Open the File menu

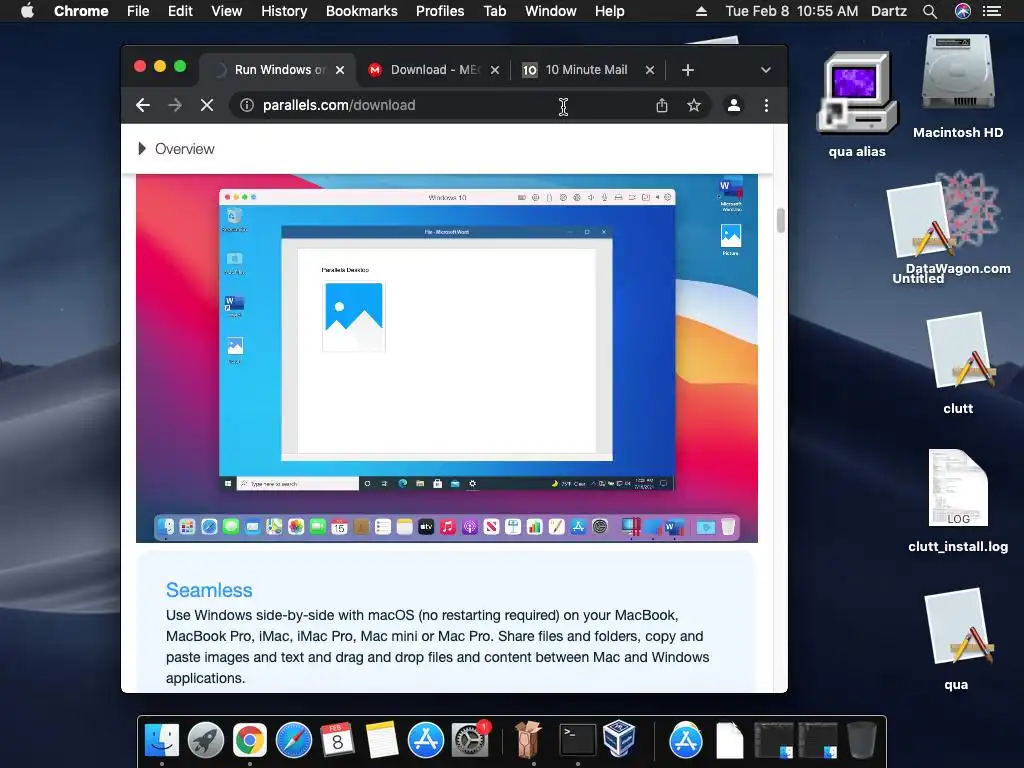click(138, 11)
